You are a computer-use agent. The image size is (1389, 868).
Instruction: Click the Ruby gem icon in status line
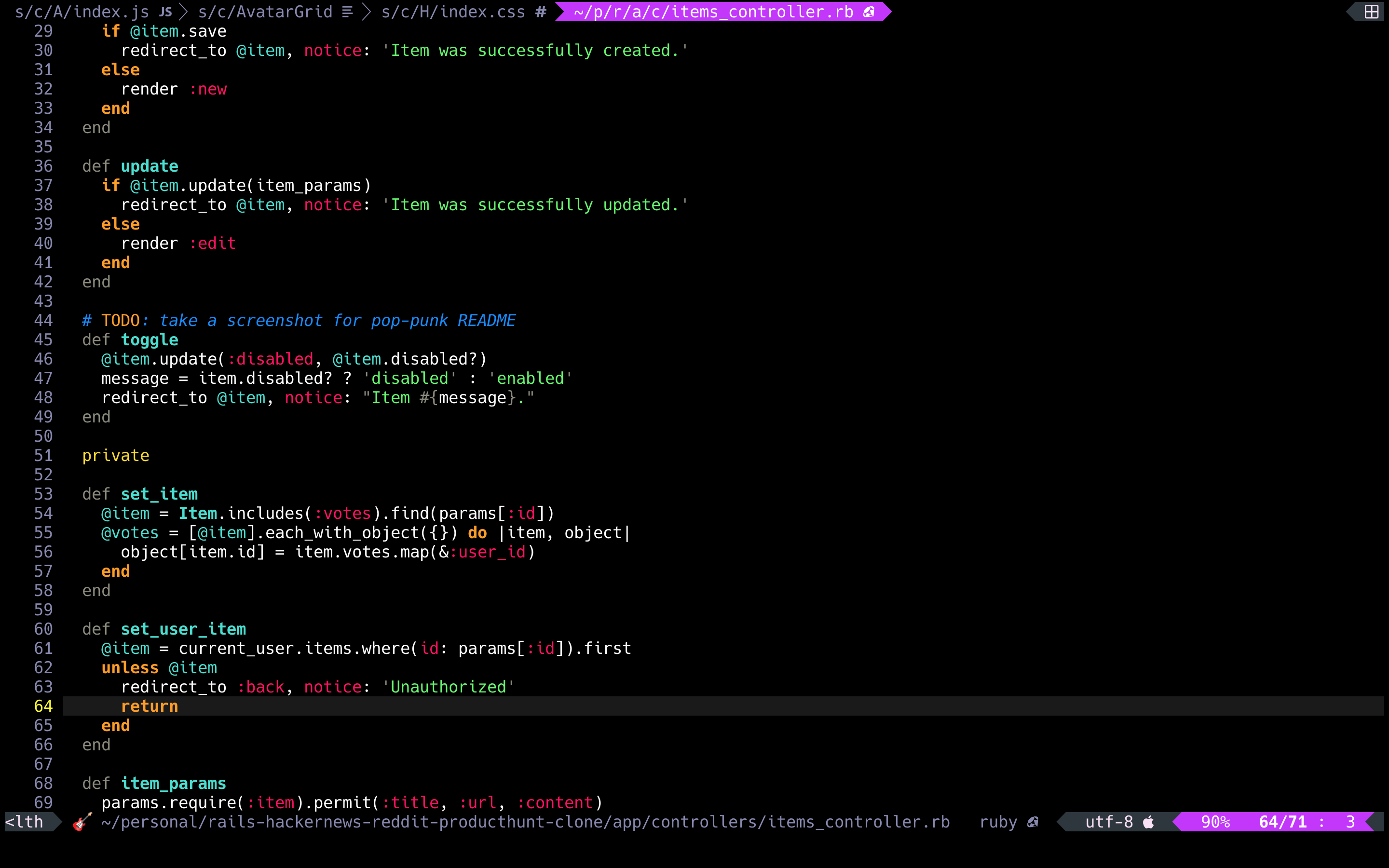coord(1033,822)
